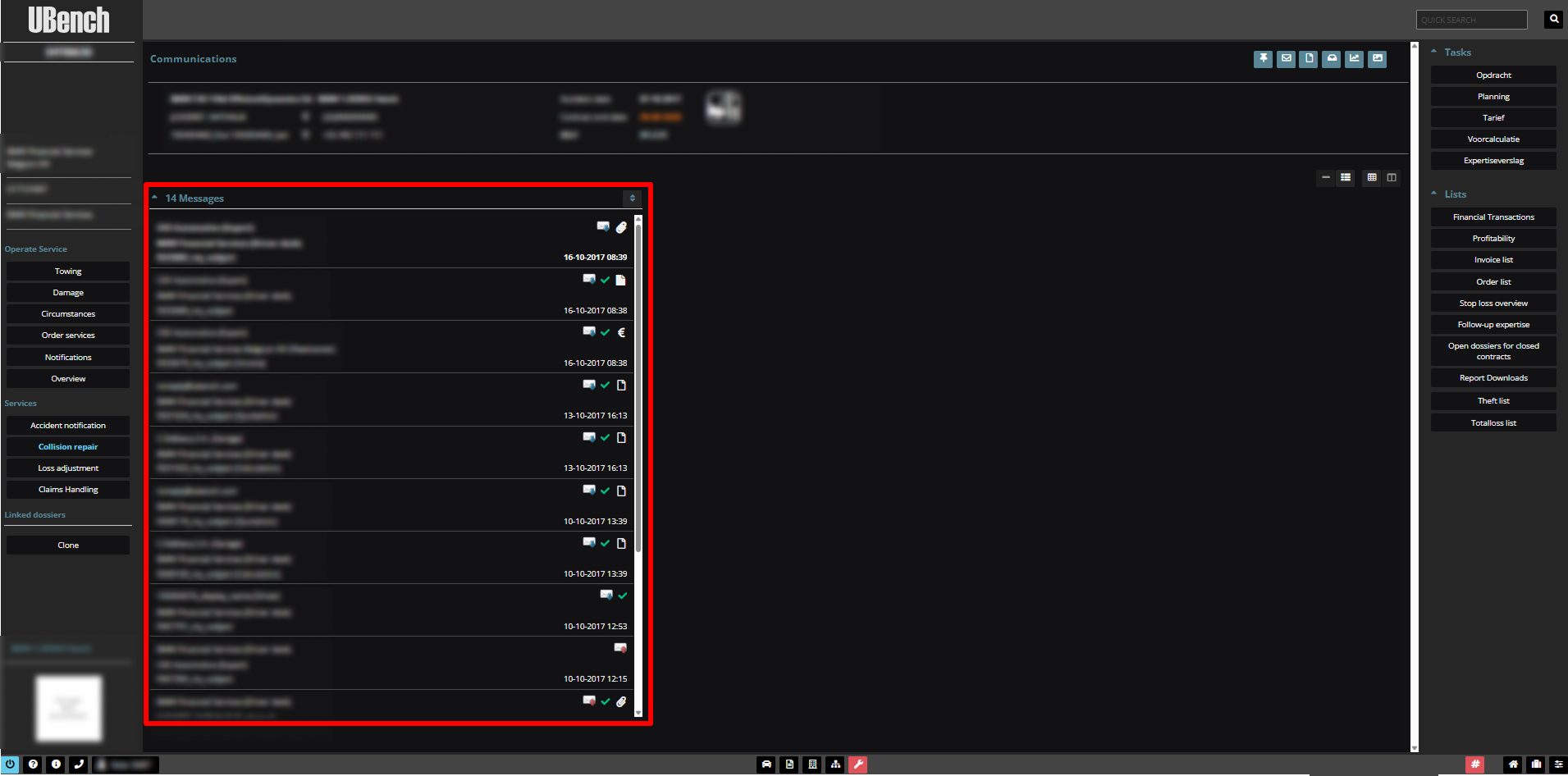The width and height of the screenshot is (1568, 776).
Task: Click the car icon in bottom bar
Action: tap(766, 765)
